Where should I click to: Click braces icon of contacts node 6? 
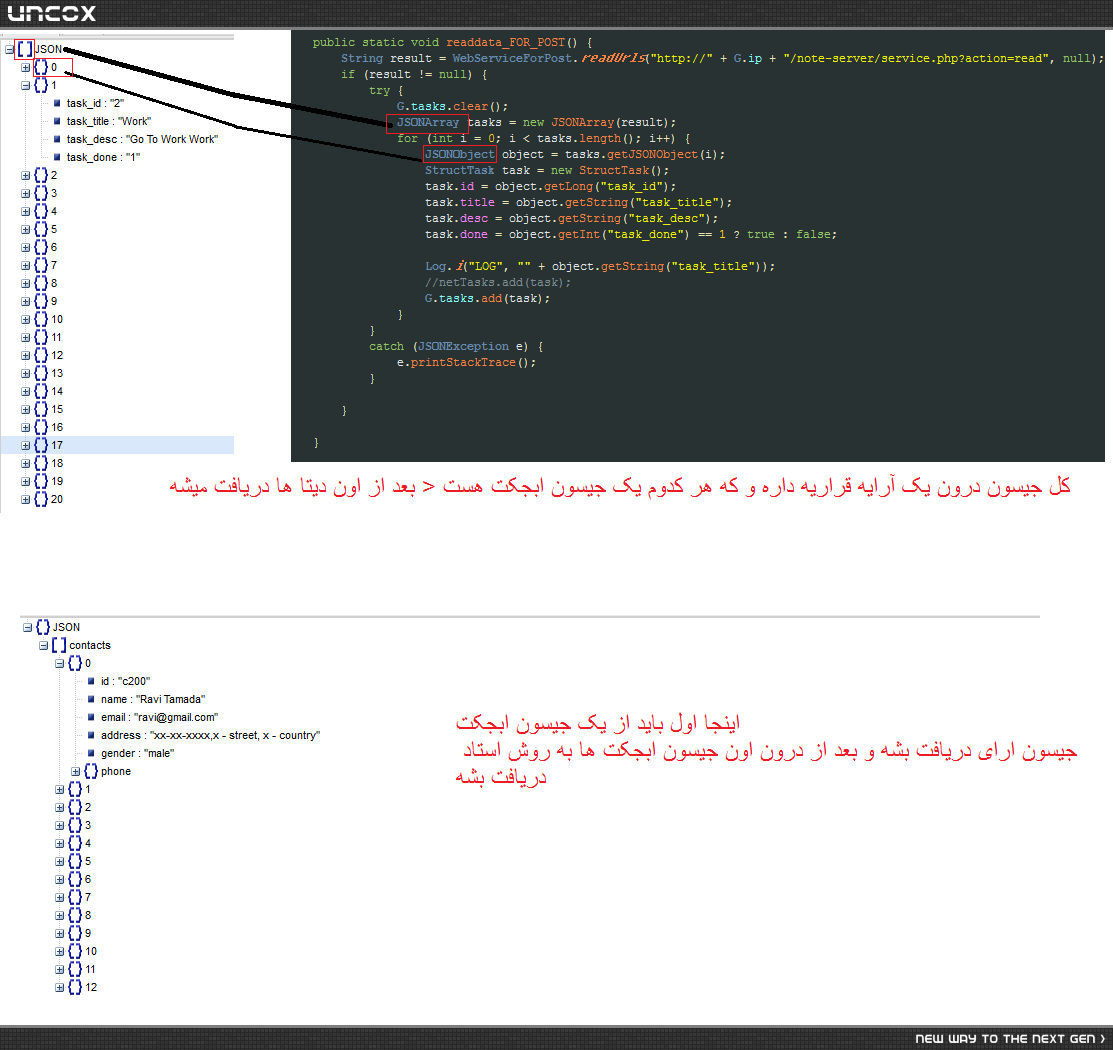(x=75, y=879)
